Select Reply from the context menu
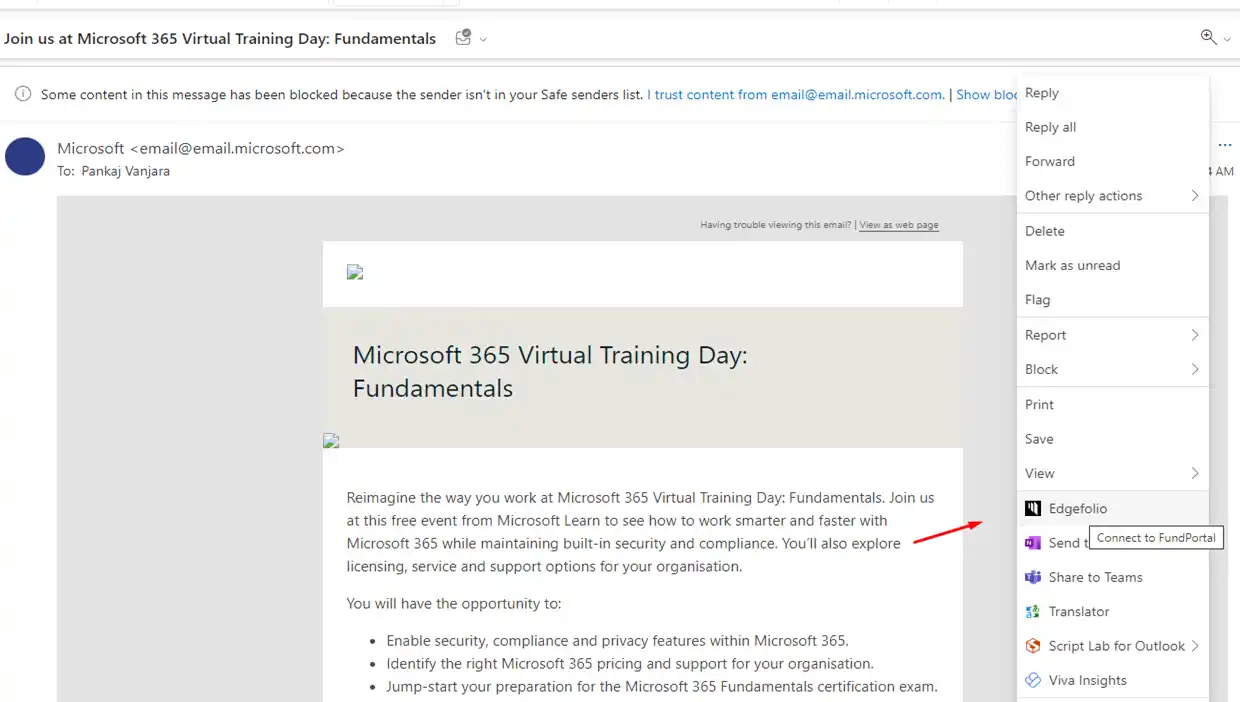The width and height of the screenshot is (1240, 702). coord(1113,93)
